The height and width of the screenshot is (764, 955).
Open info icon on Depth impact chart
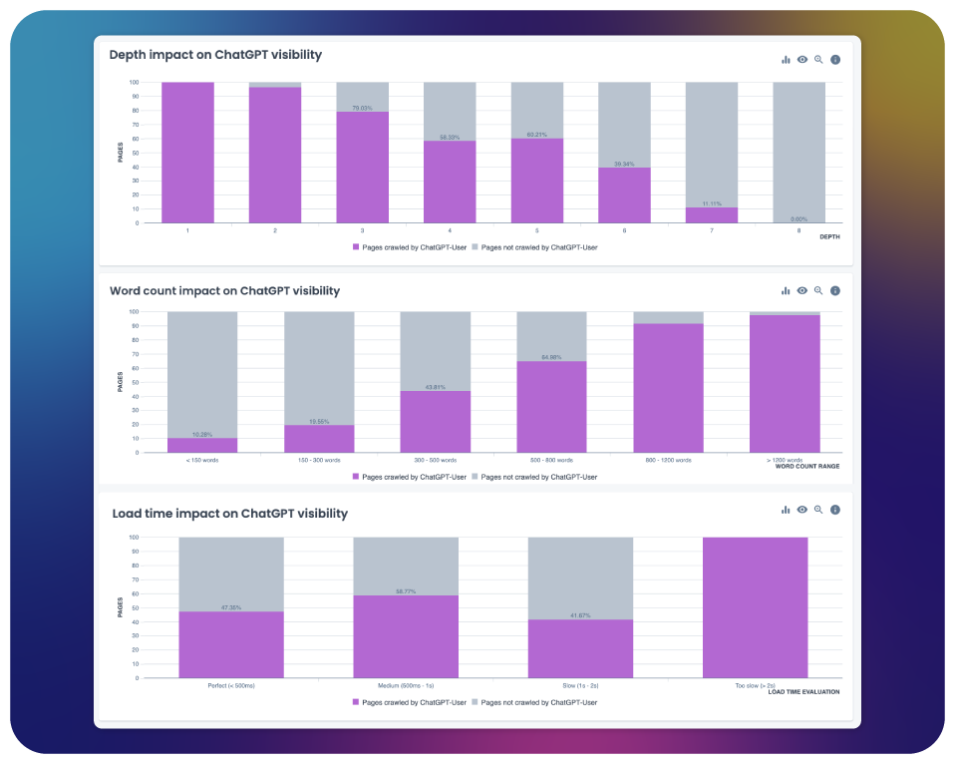click(835, 60)
